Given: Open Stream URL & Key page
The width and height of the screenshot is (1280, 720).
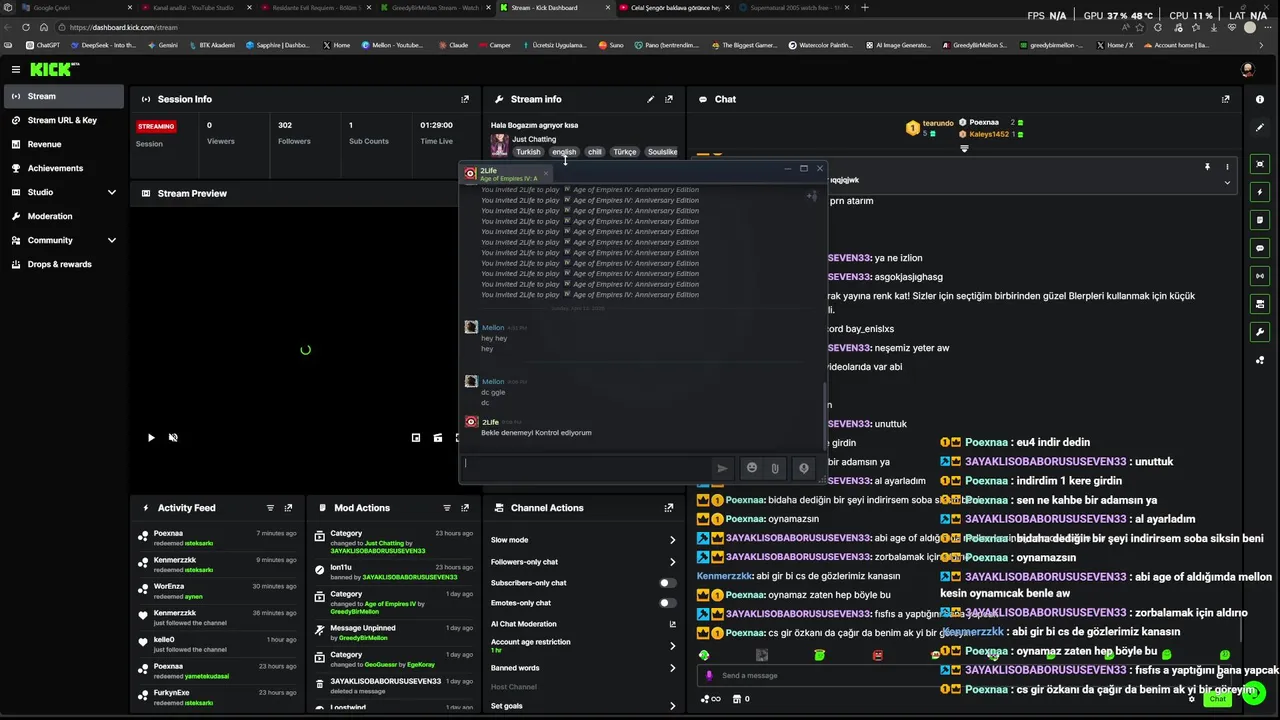Looking at the screenshot, I should coord(64,120).
